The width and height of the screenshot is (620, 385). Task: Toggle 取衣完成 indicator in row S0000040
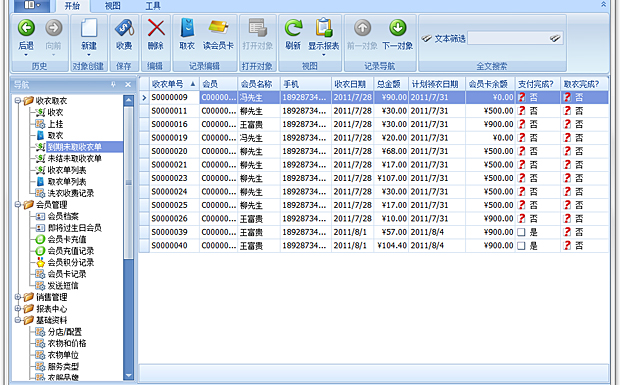pyautogui.click(x=567, y=245)
